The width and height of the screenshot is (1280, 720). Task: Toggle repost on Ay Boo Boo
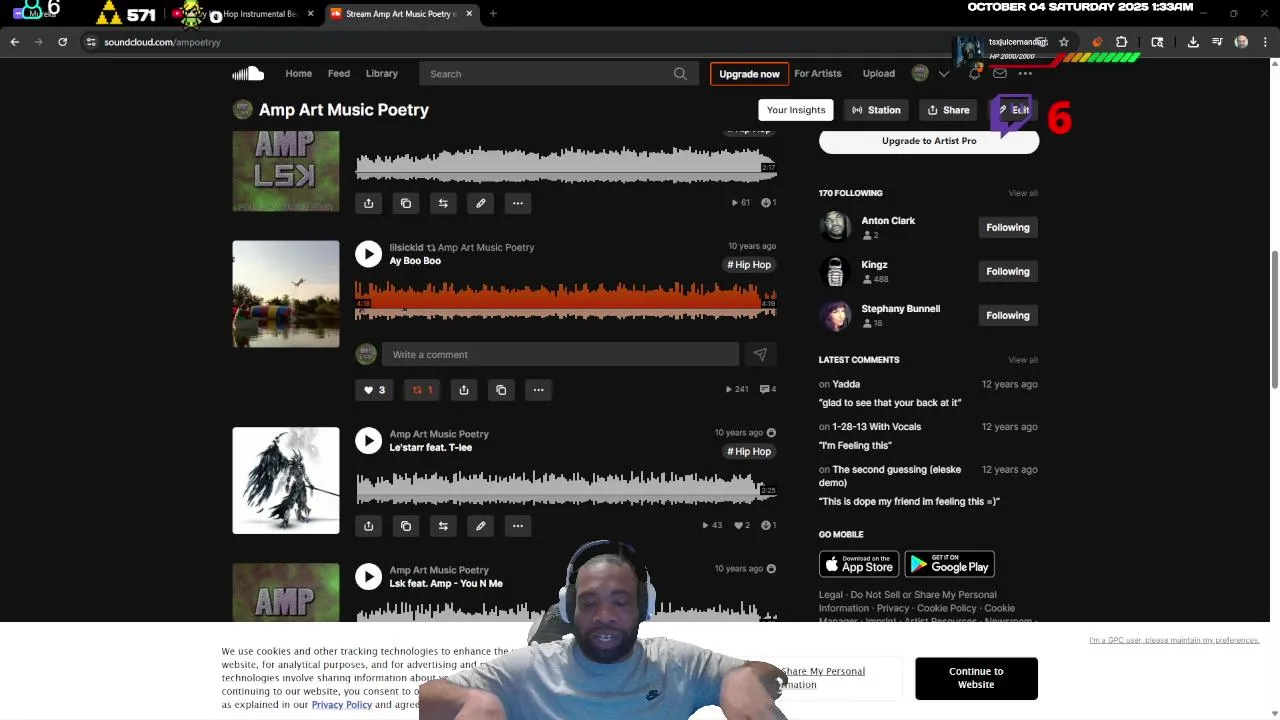[422, 390]
